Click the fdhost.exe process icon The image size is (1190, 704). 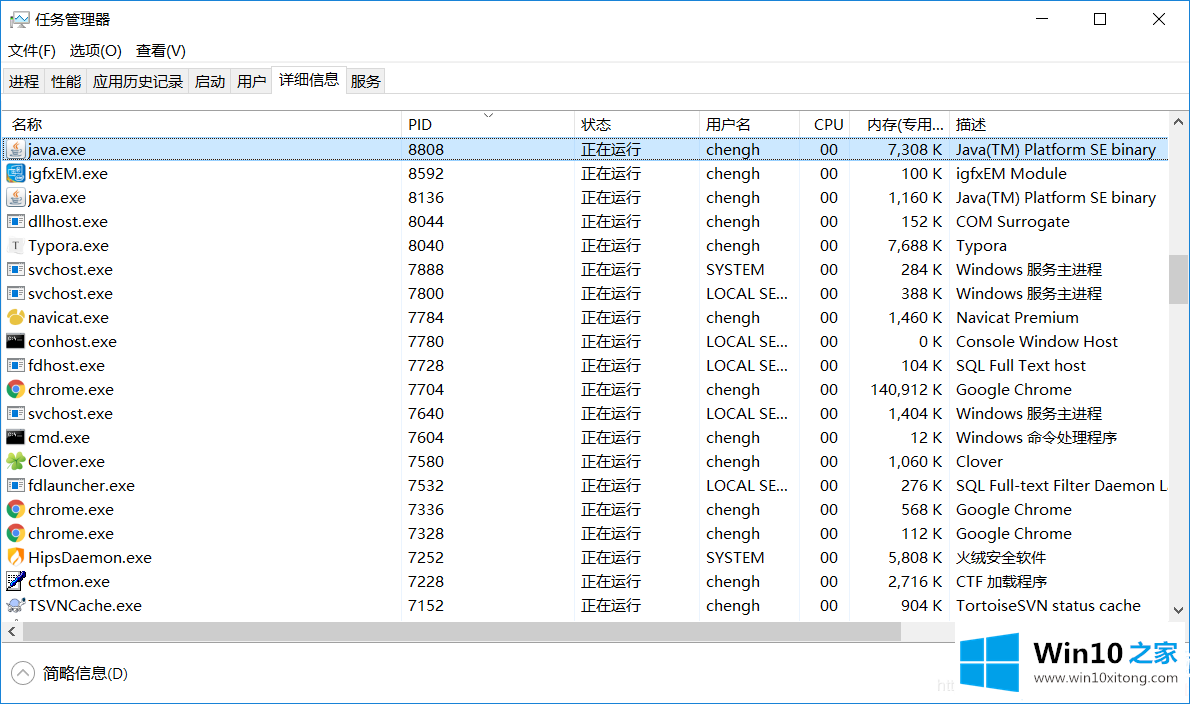[x=15, y=366]
